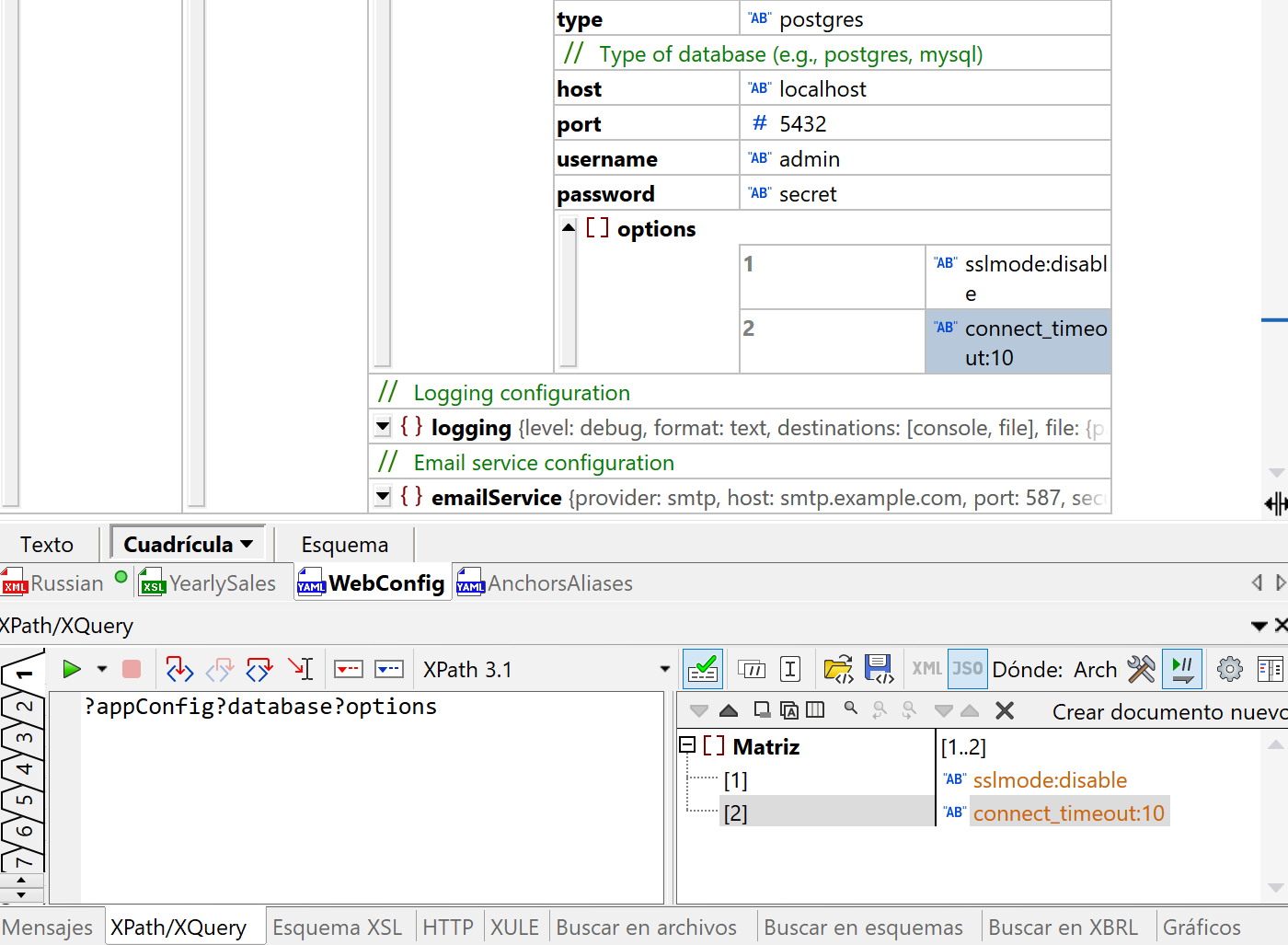Click Crear documento nuevo
Image resolution: width=1288 pixels, height=945 pixels.
1168,711
